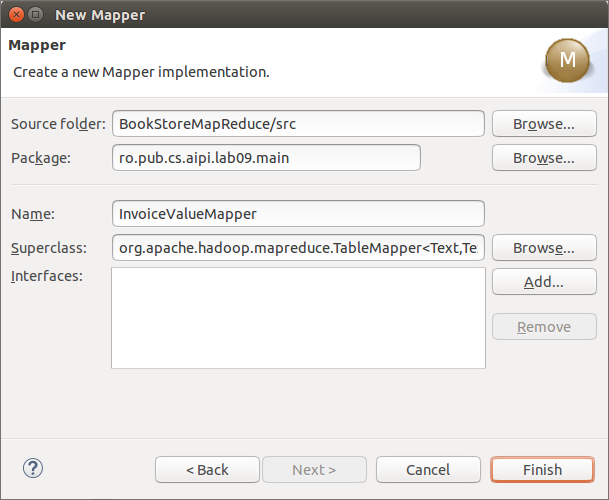
Task: Click the help question mark icon
Action: 33,468
